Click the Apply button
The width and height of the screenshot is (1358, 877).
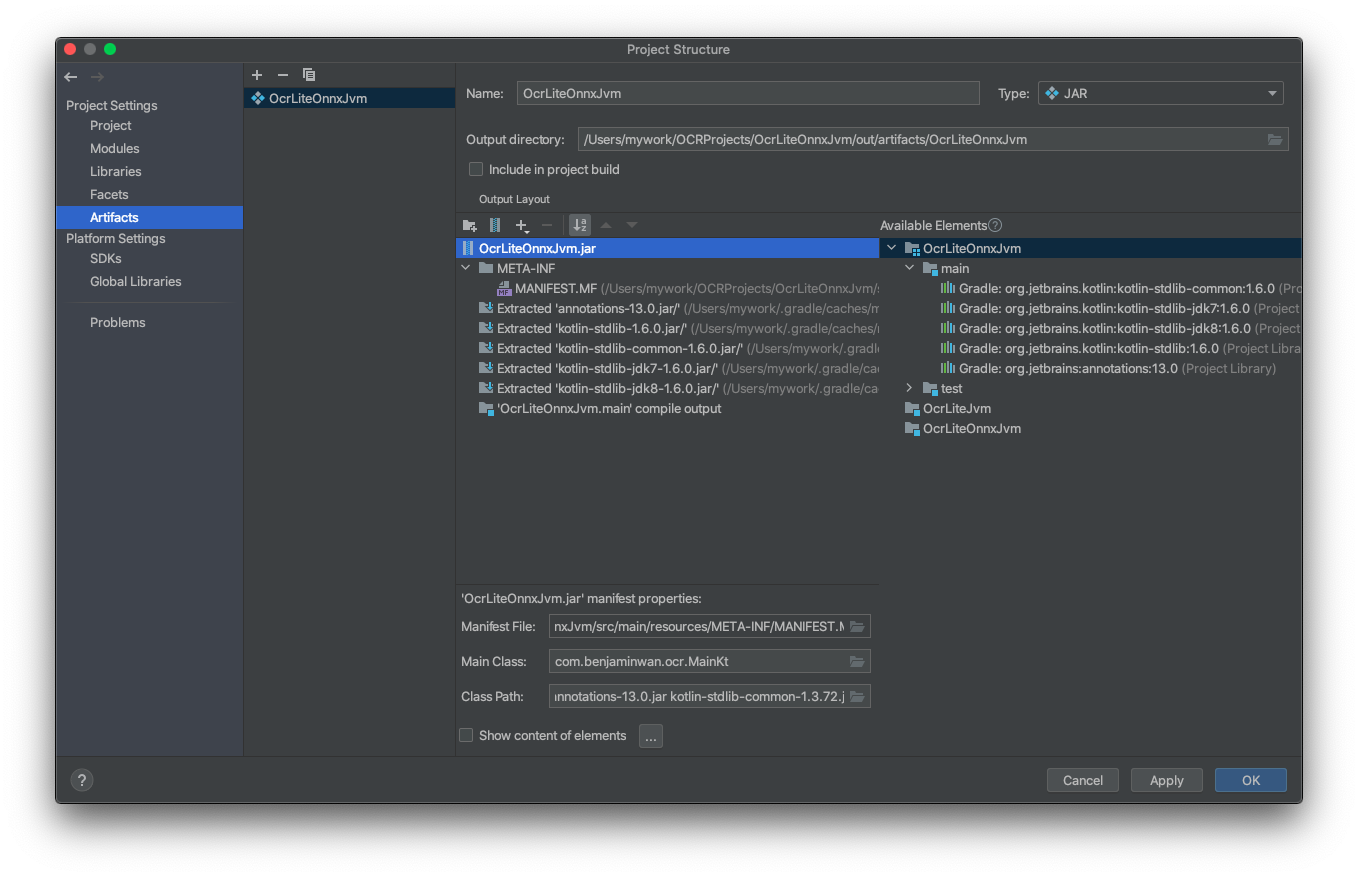1167,780
